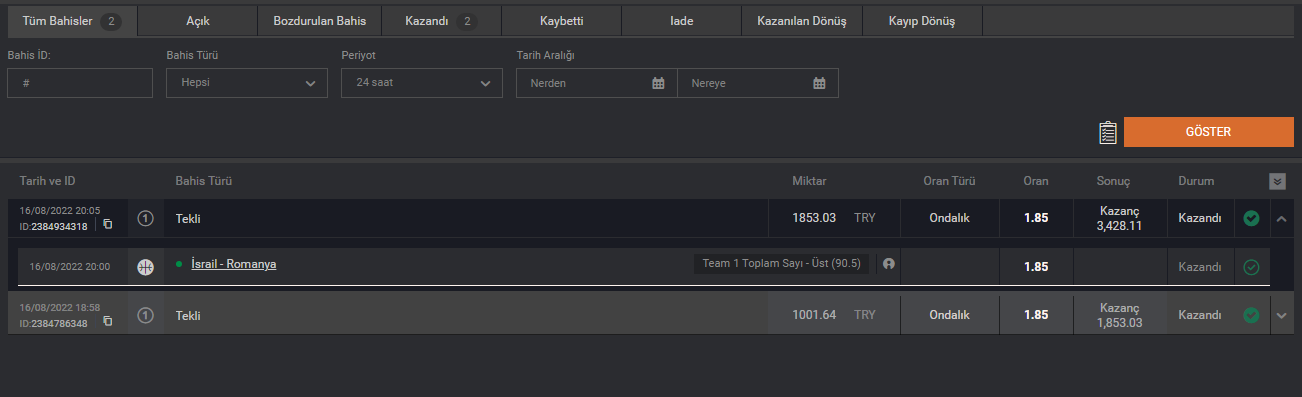The height and width of the screenshot is (397, 1302).
Task: Click outlined checkmark on İsrail - Romanya row
Action: click(x=1251, y=267)
